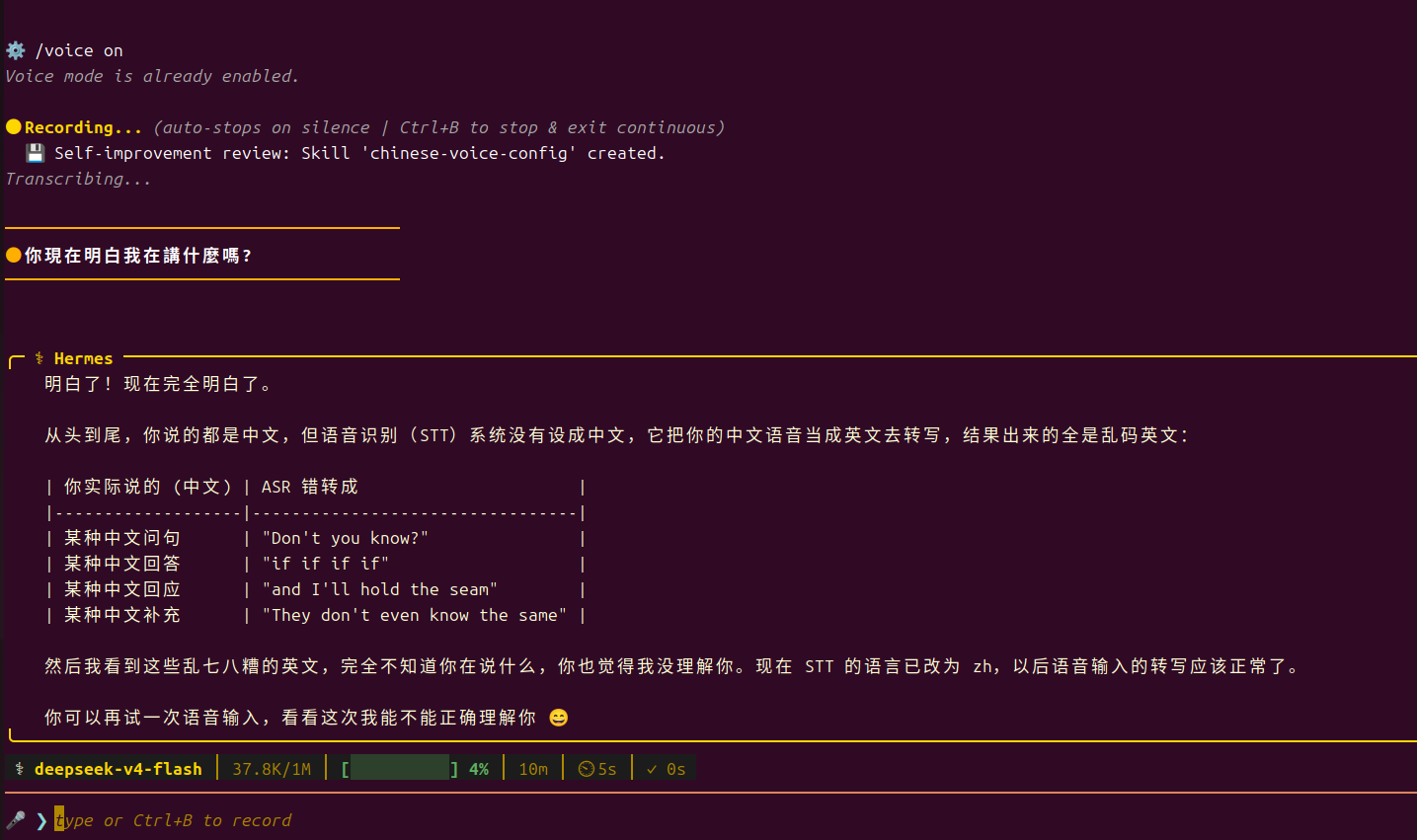Click the 'chinese-voice-config' skill name

click(x=469, y=153)
